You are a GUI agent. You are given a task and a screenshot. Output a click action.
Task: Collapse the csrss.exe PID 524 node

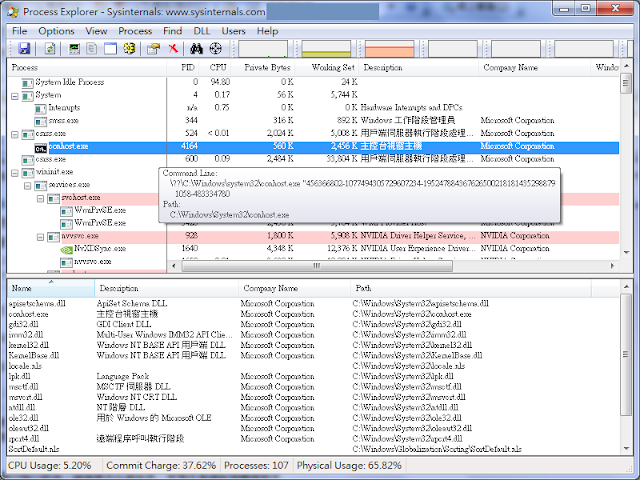point(15,135)
